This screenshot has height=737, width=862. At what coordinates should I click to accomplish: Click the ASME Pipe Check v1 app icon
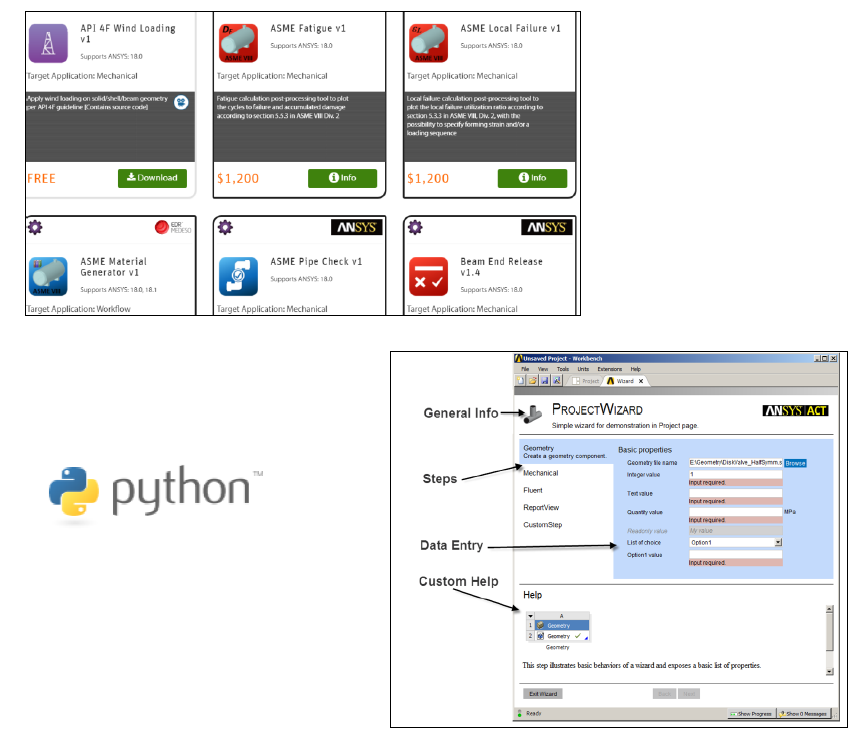pyautogui.click(x=239, y=276)
